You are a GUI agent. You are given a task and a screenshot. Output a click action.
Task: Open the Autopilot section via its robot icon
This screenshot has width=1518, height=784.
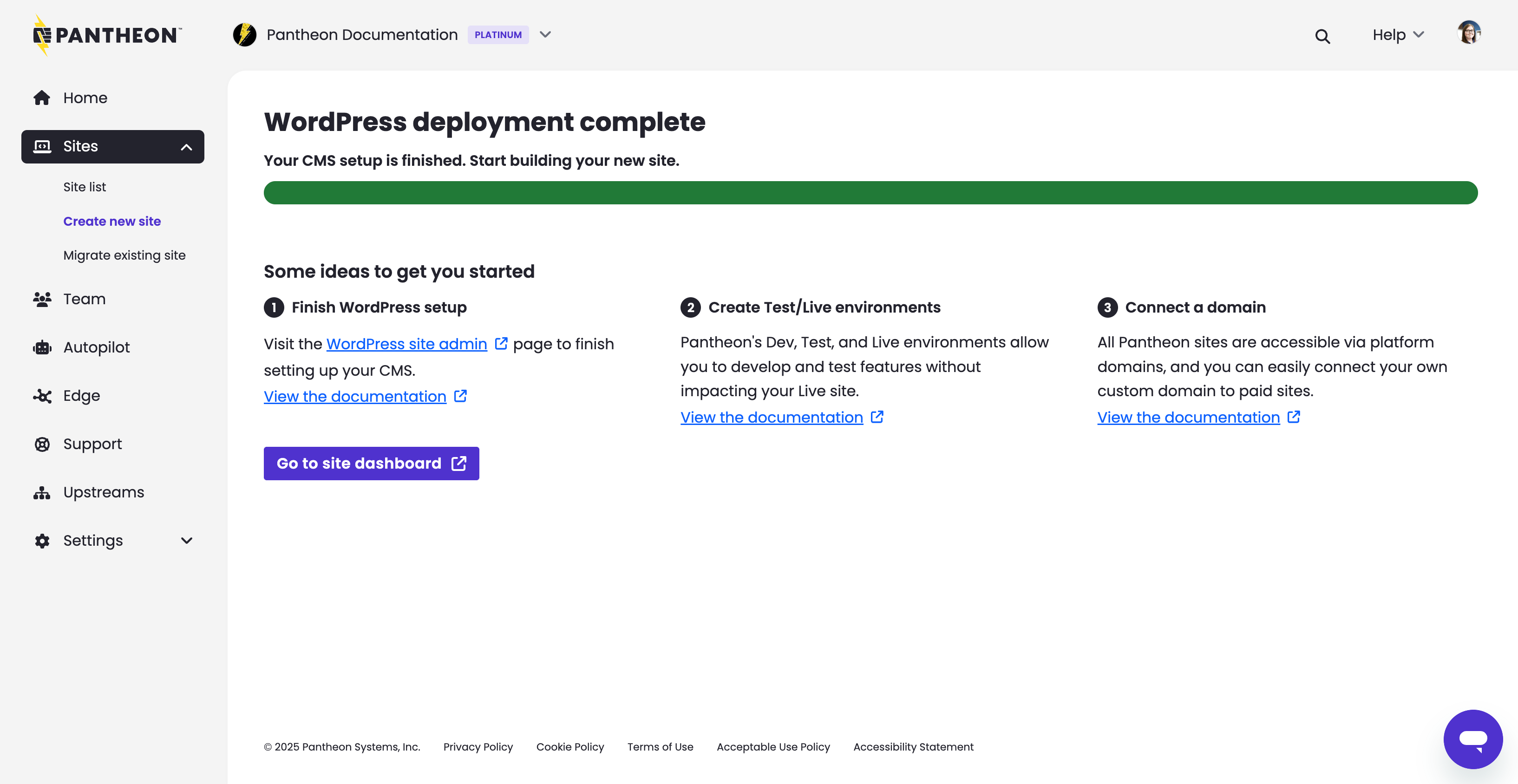[42, 347]
